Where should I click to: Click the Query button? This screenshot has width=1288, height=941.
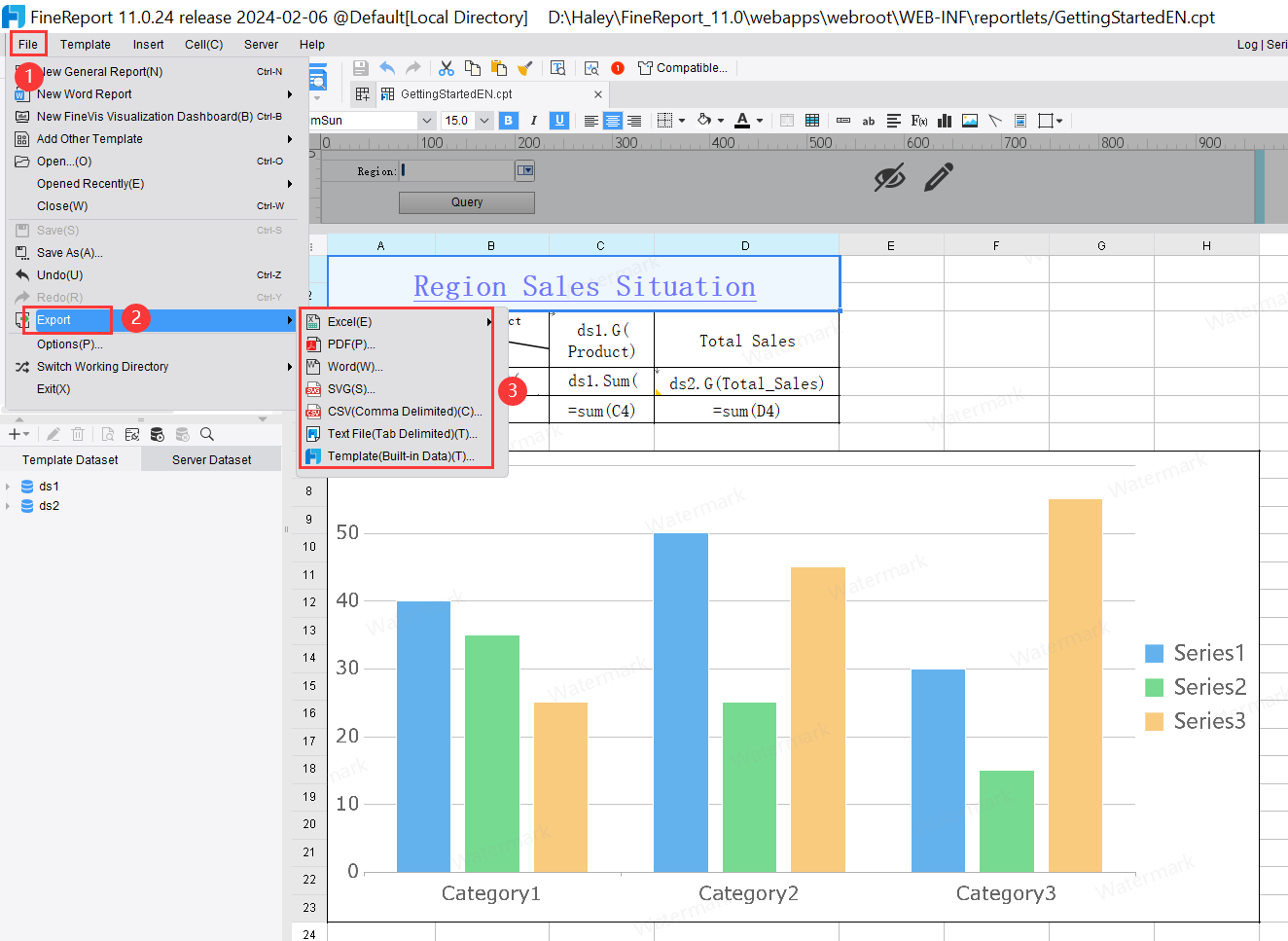pyautogui.click(x=466, y=202)
